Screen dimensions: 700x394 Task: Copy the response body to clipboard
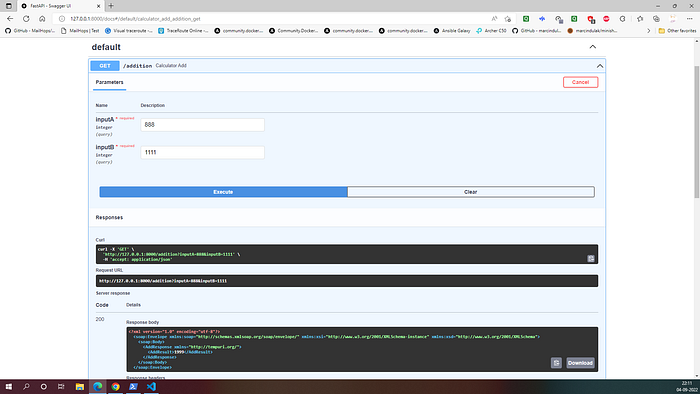click(x=556, y=363)
